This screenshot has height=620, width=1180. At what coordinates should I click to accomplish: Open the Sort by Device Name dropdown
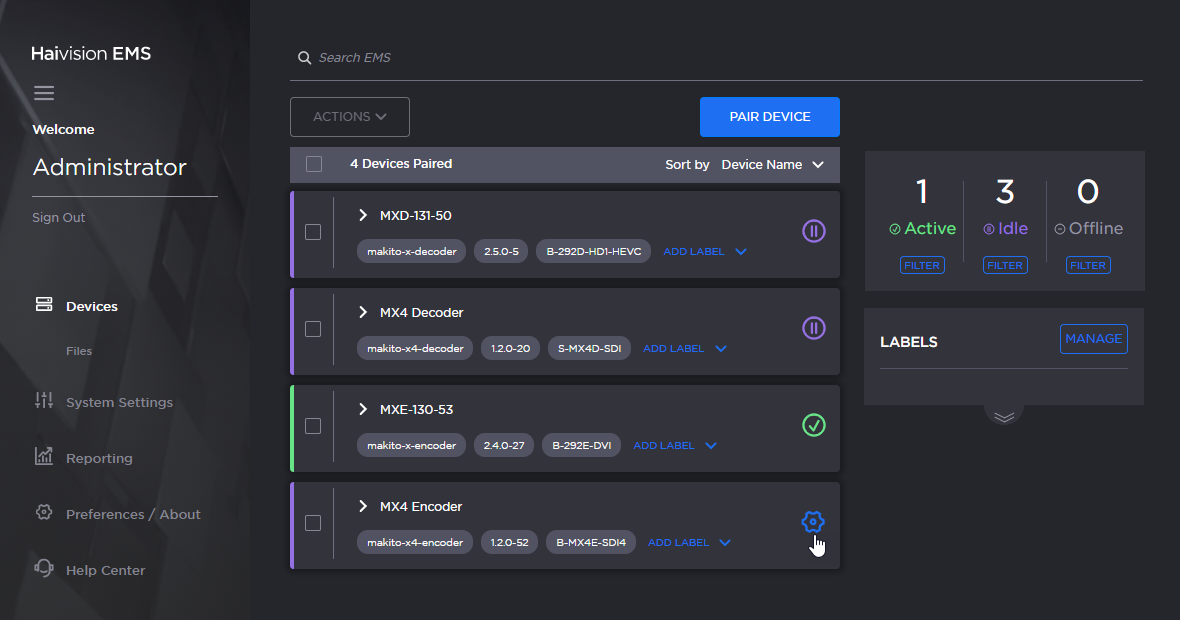click(773, 164)
